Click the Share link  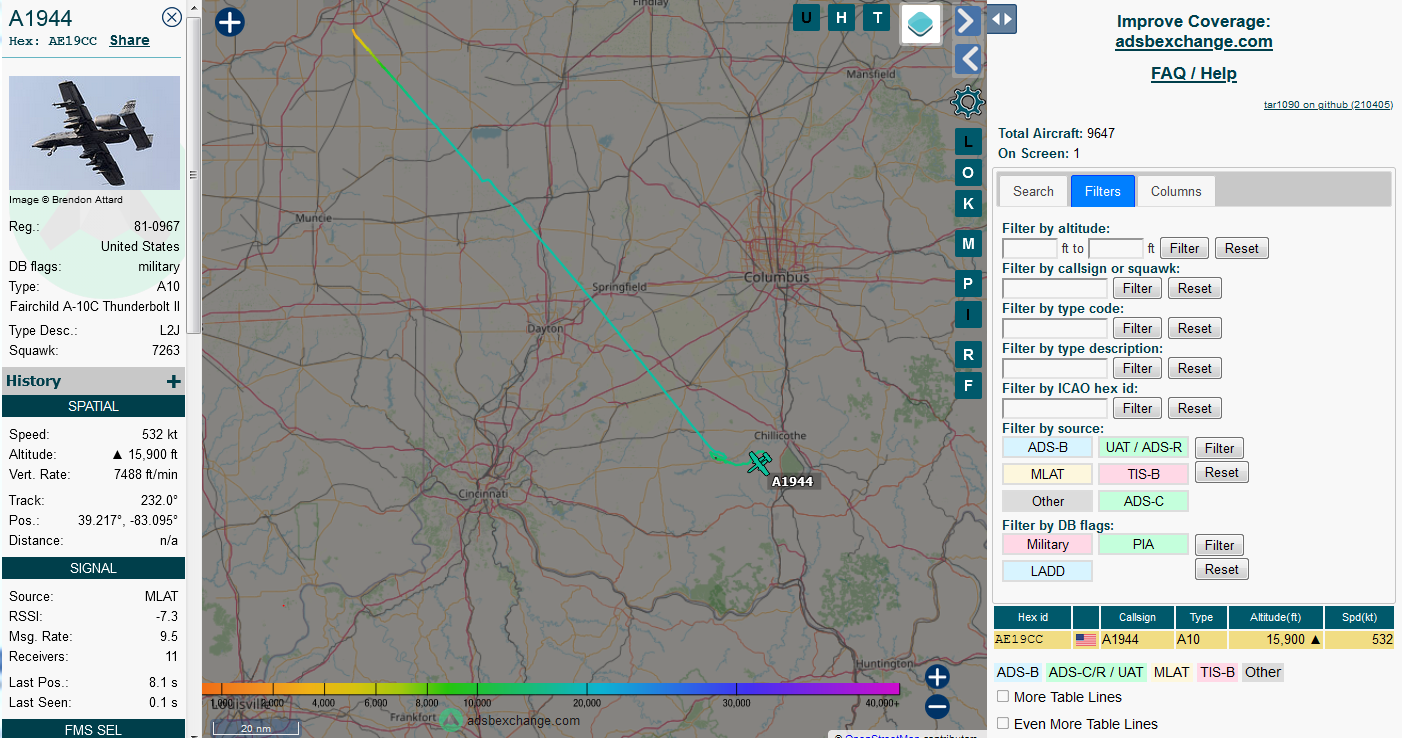[130, 41]
